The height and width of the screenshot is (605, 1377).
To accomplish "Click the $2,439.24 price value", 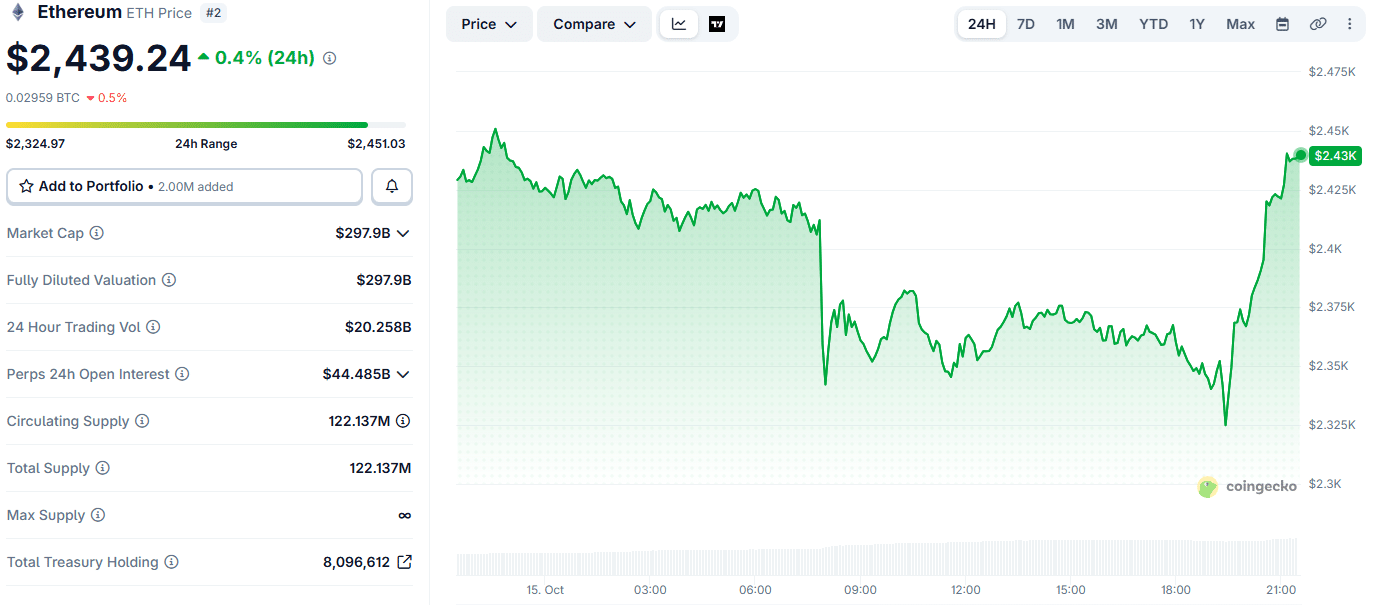I will (x=98, y=58).
